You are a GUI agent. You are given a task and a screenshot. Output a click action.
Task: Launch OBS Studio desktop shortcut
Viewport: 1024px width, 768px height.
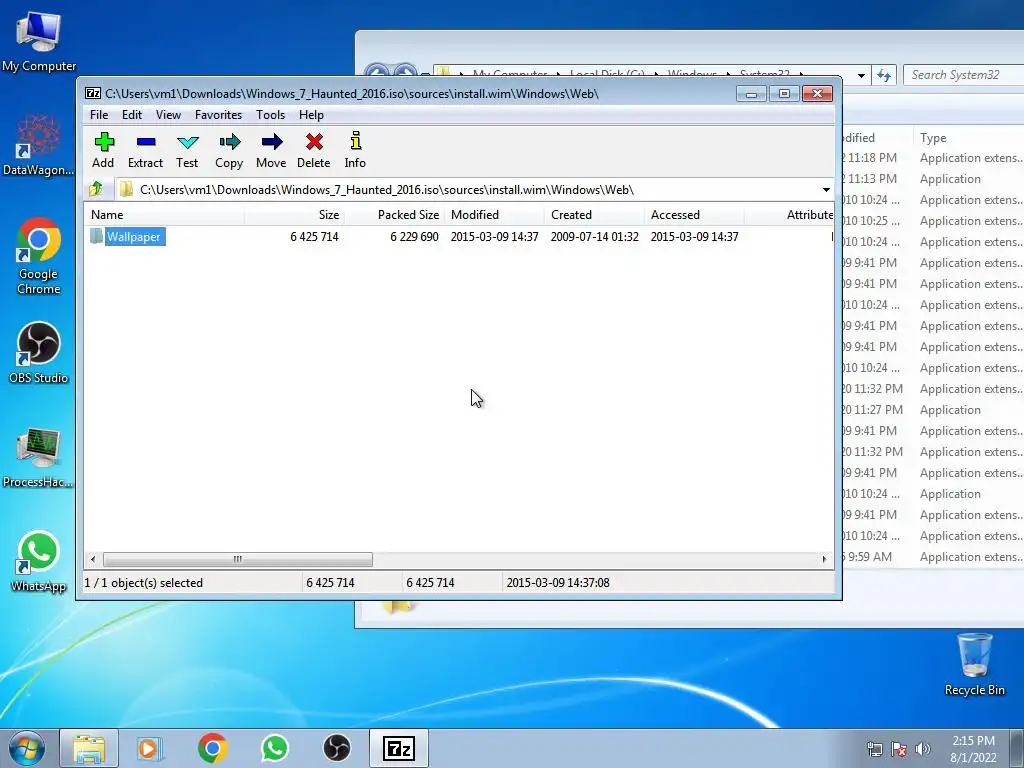(39, 353)
